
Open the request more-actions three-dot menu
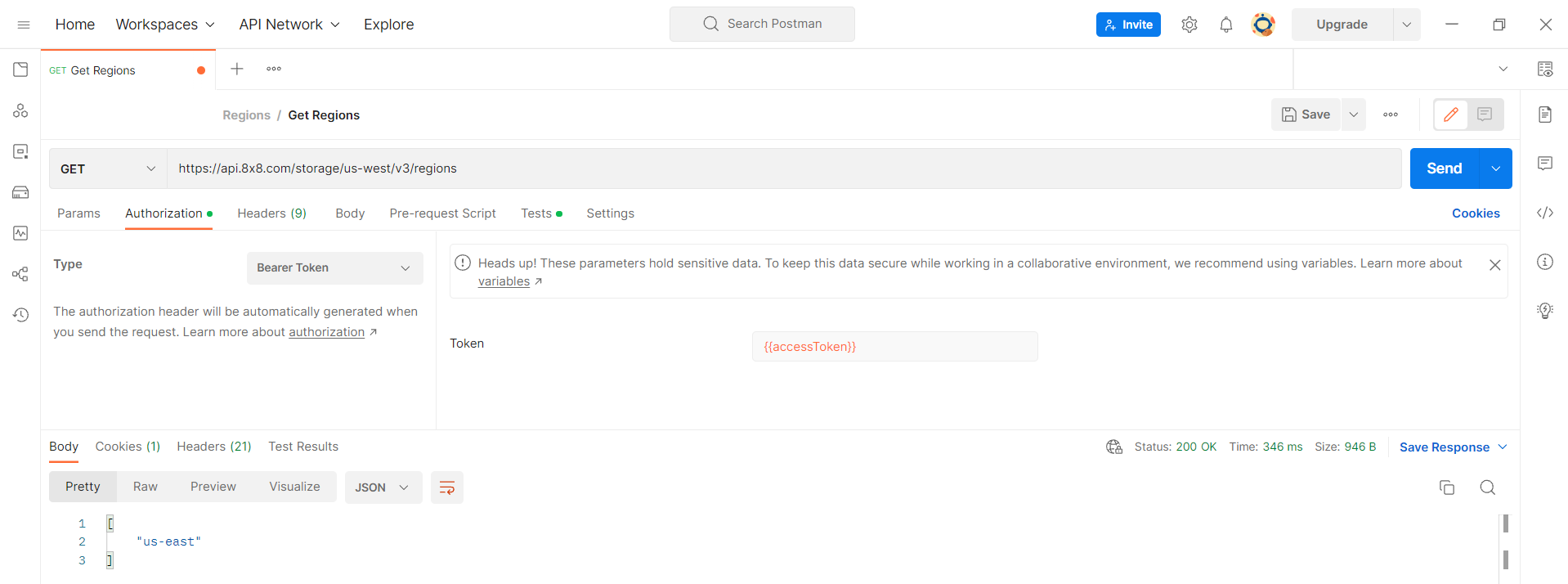[x=1391, y=115]
